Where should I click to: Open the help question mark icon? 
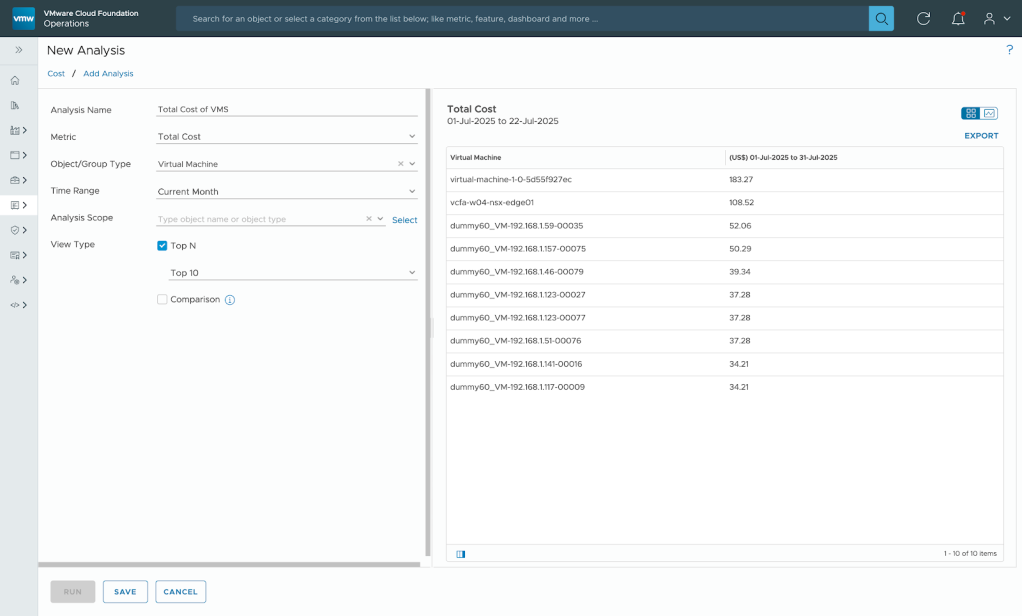click(x=1010, y=50)
